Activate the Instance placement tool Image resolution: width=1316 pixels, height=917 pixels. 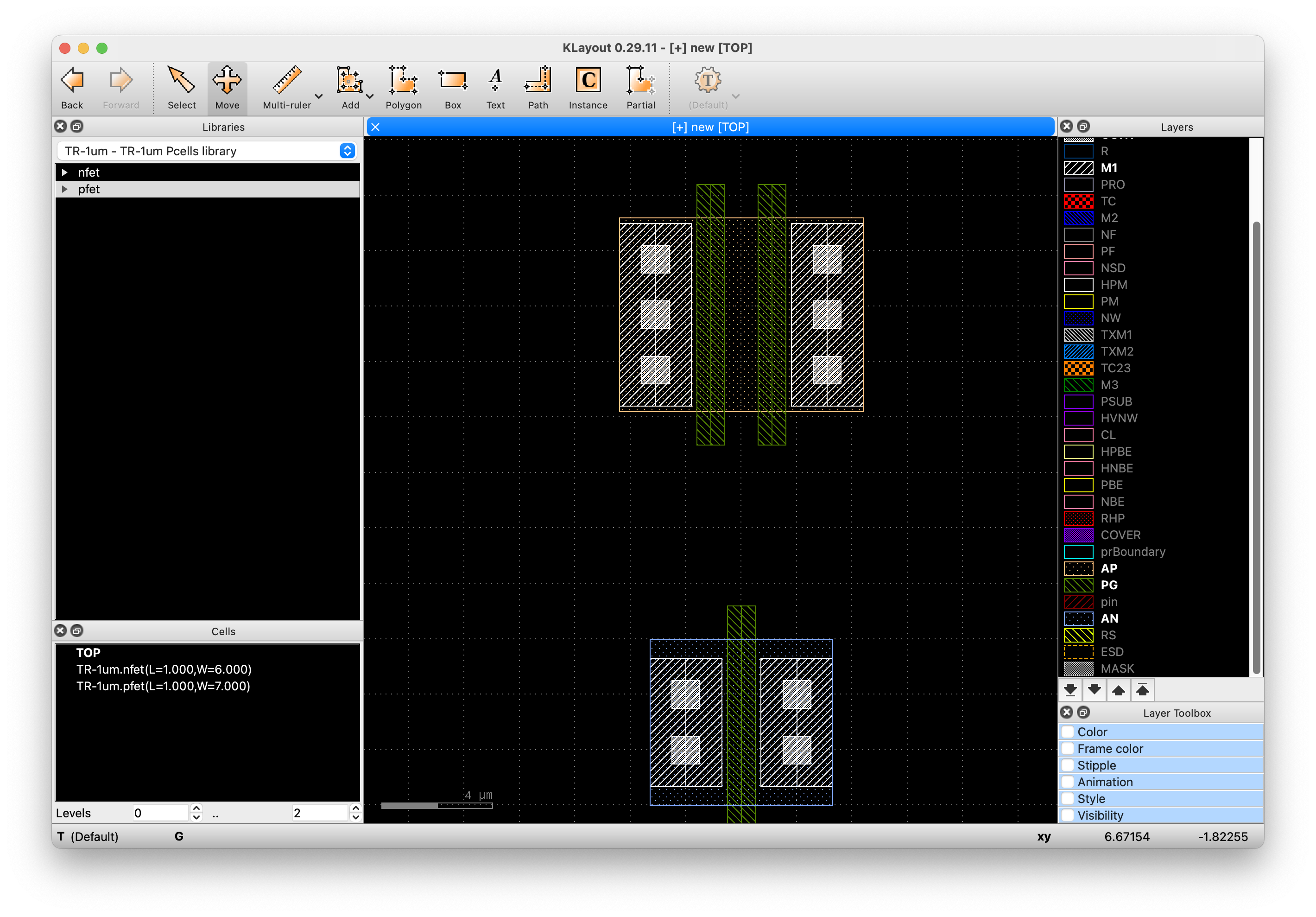(588, 87)
